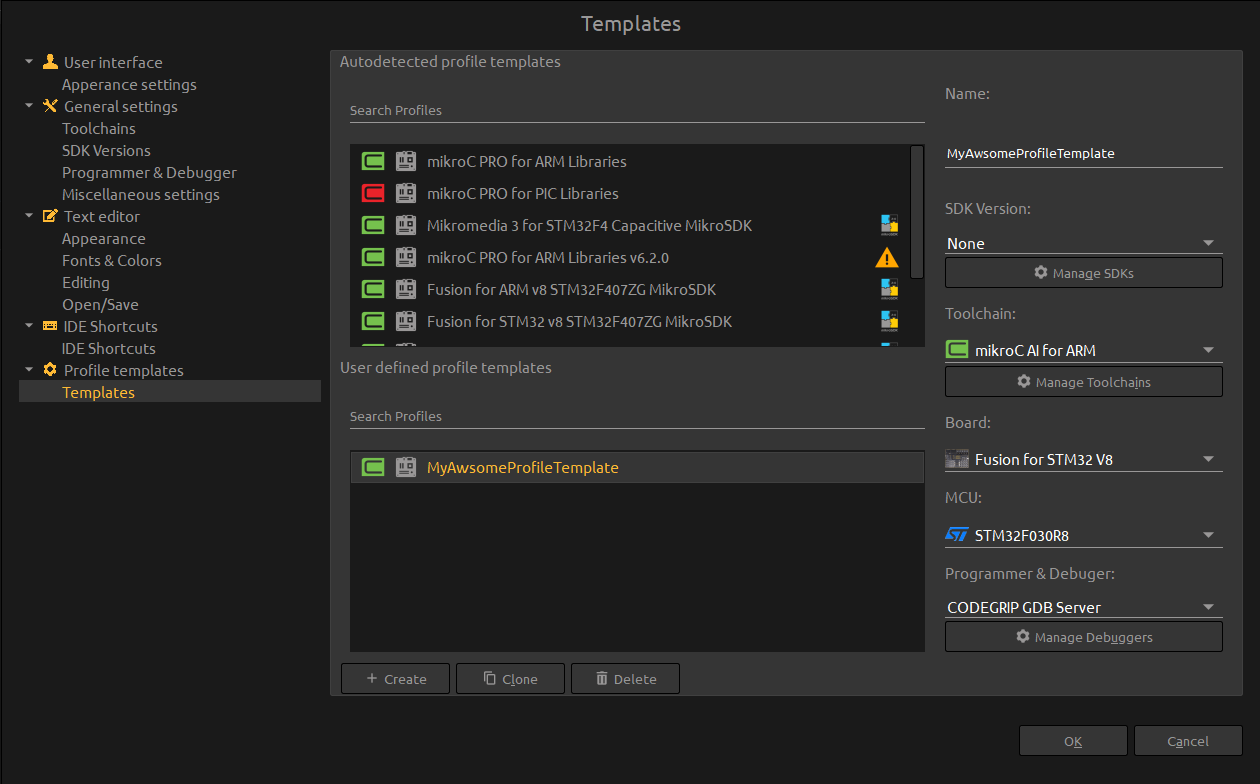The height and width of the screenshot is (784, 1260).
Task: Click the board icon on the Fusion for ARM v8 row
Action: click(405, 289)
